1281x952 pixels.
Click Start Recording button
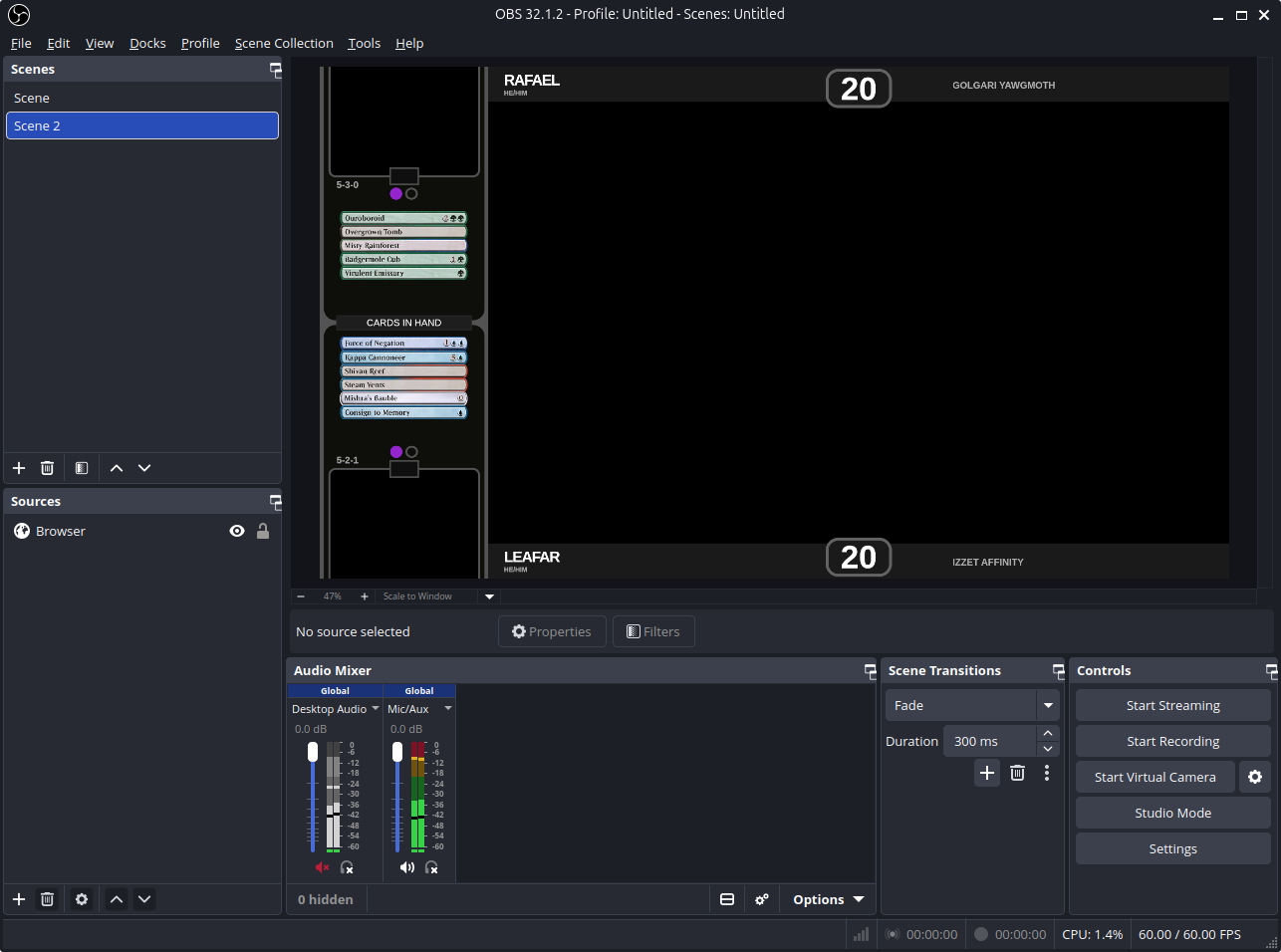pyautogui.click(x=1172, y=741)
